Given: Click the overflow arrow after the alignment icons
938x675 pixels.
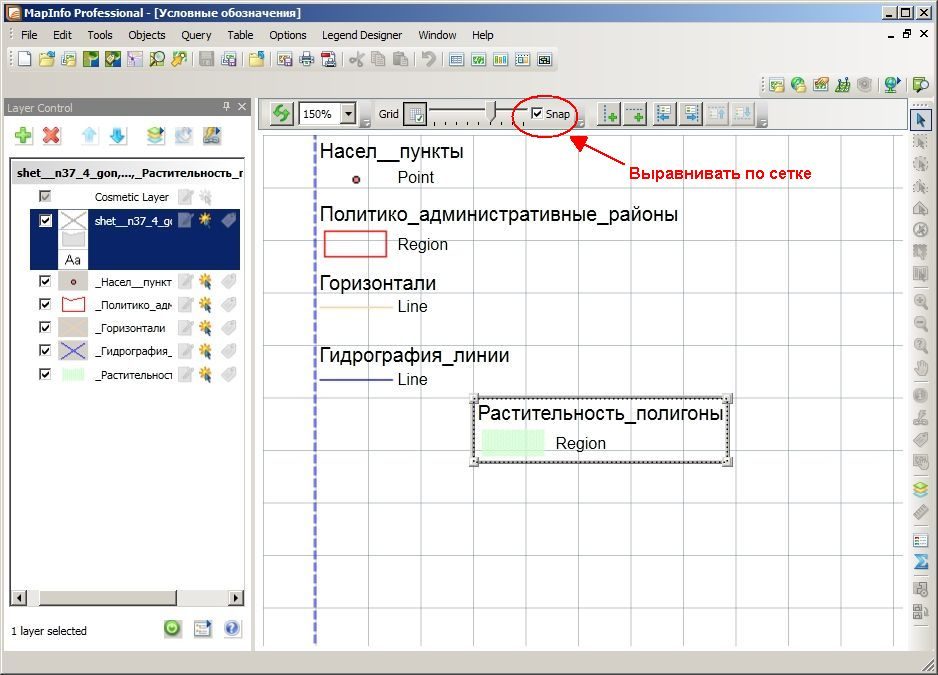Looking at the screenshot, I should click(x=762, y=122).
